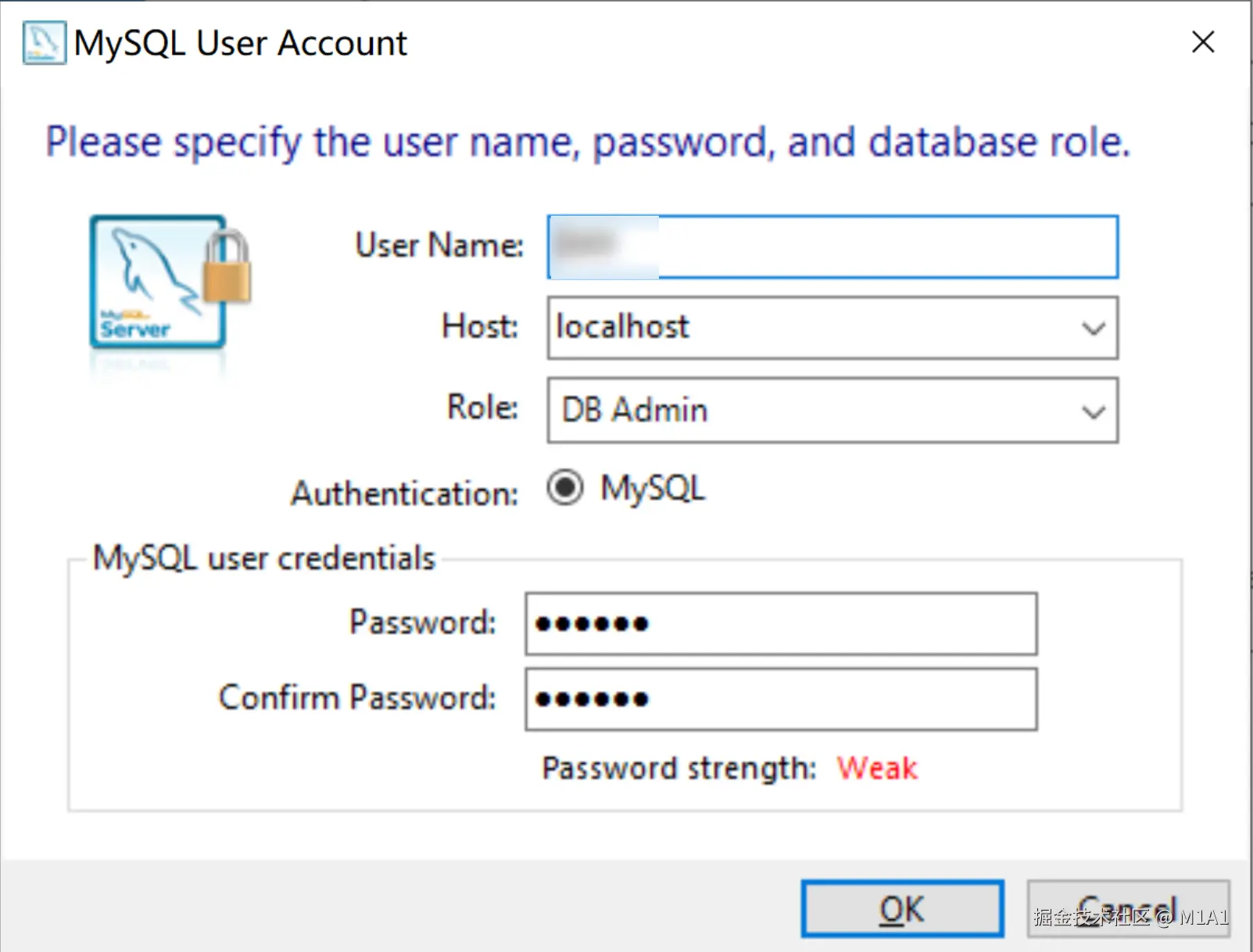
Task: Click into the Confirm Password field
Action: pyautogui.click(x=782, y=699)
